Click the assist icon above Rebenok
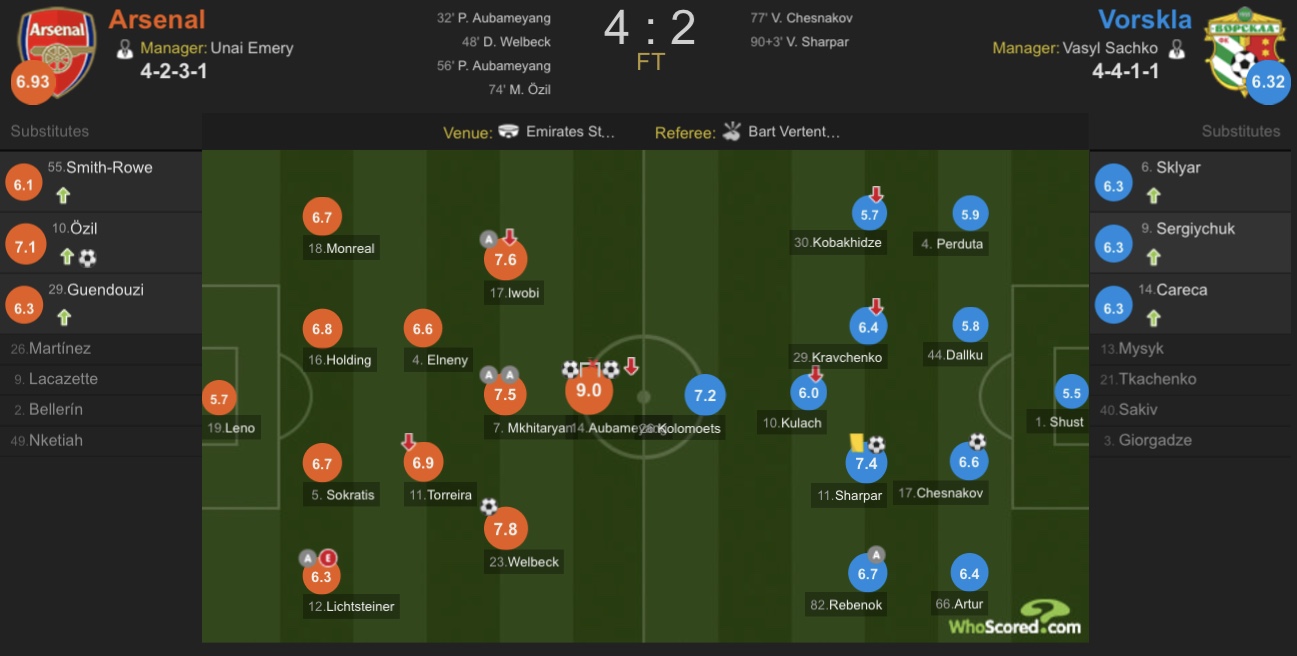 876,553
